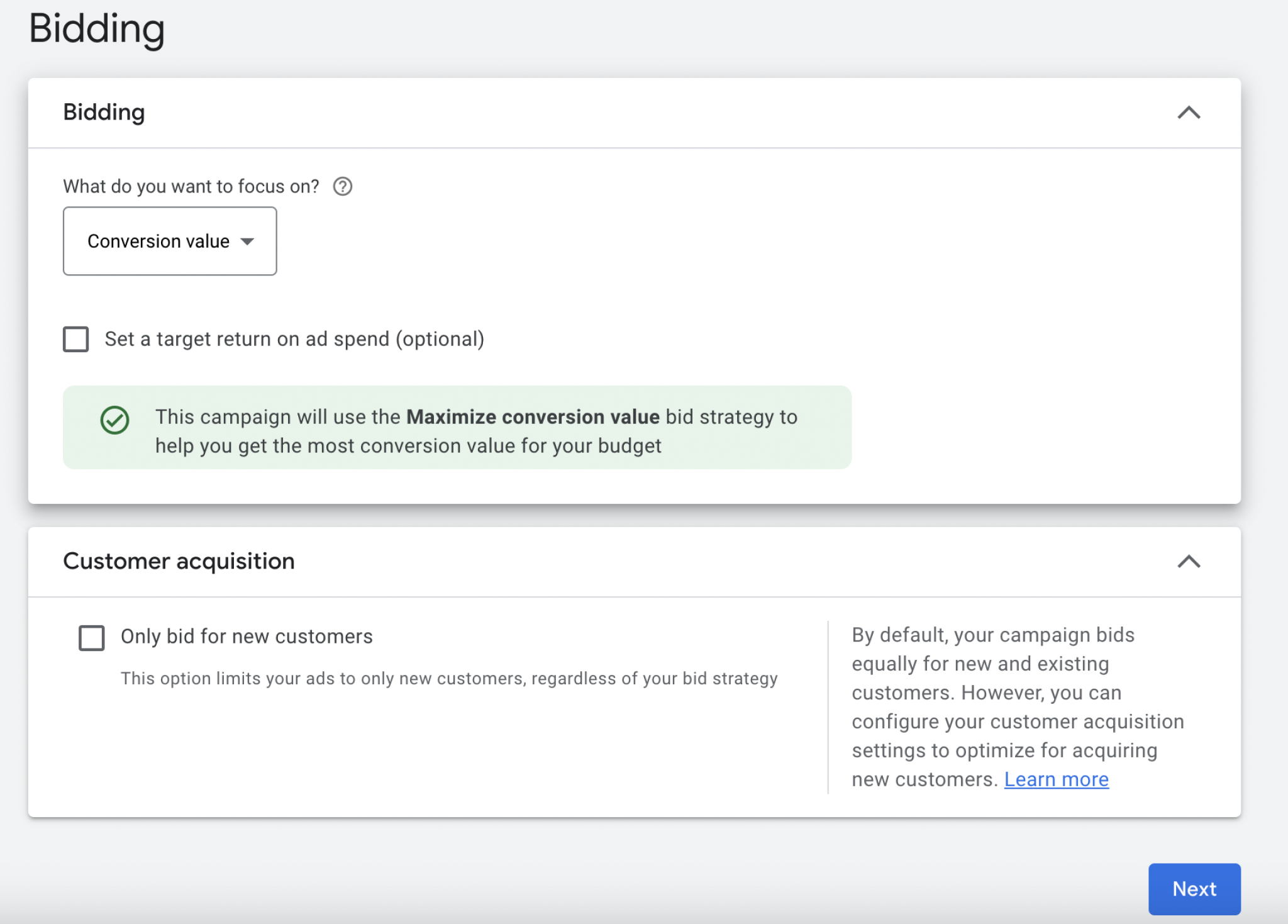Screen dimensions: 1288x924
Task: Open the Learn more link
Action: (1056, 779)
